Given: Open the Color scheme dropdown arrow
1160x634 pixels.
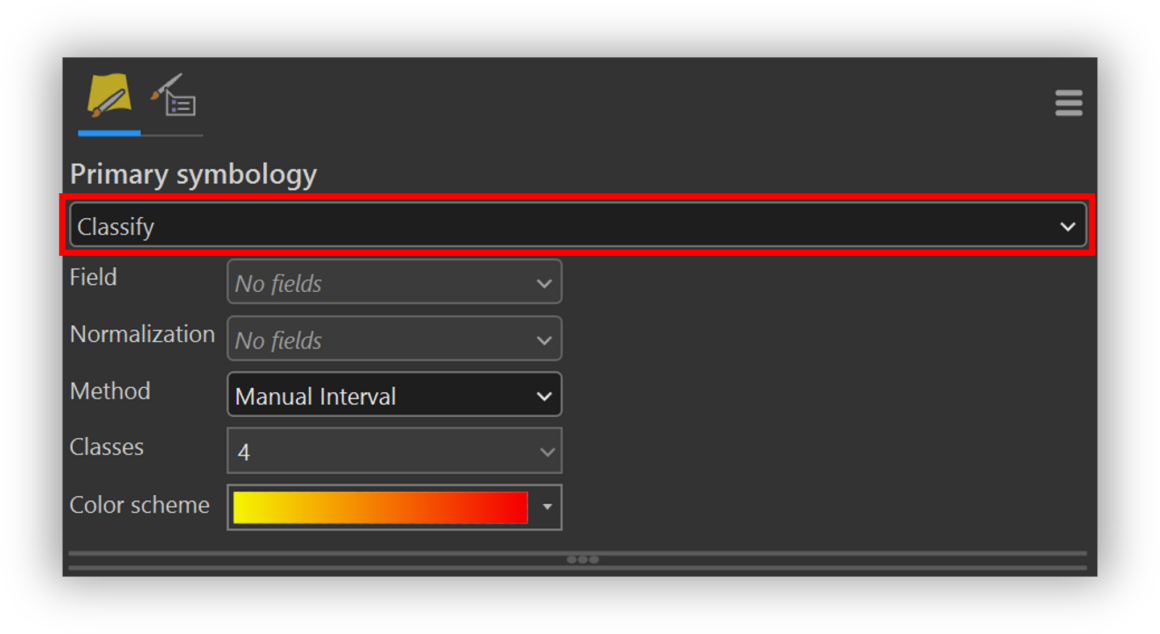Looking at the screenshot, I should (547, 507).
